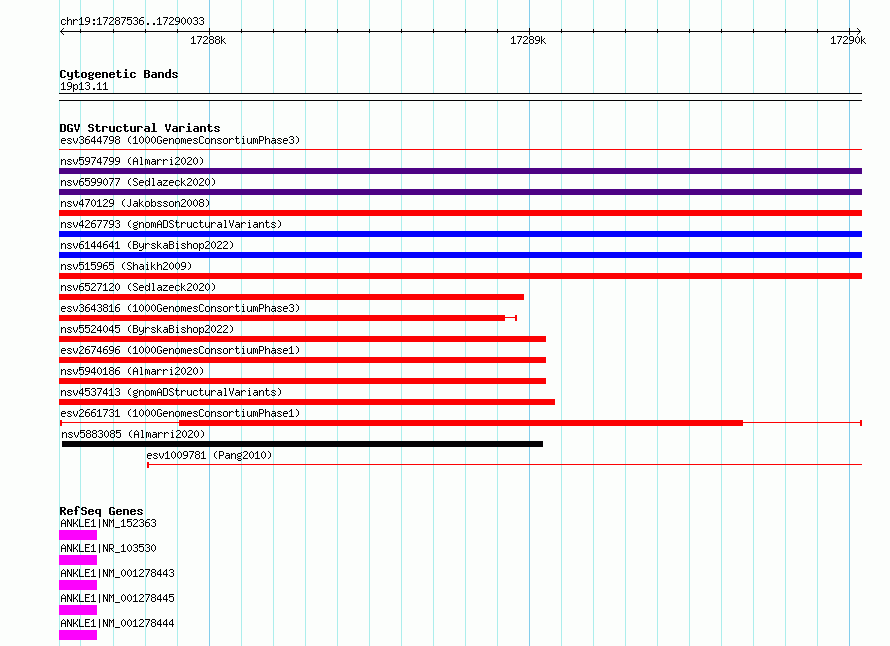The image size is (890, 646).
Task: Open ANKLE1|NM_001278444 gene label
Action: click(117, 623)
